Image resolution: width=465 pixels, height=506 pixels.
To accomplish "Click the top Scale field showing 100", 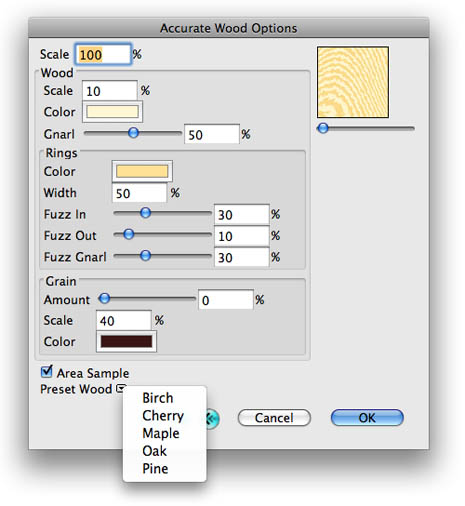I will click(103, 54).
